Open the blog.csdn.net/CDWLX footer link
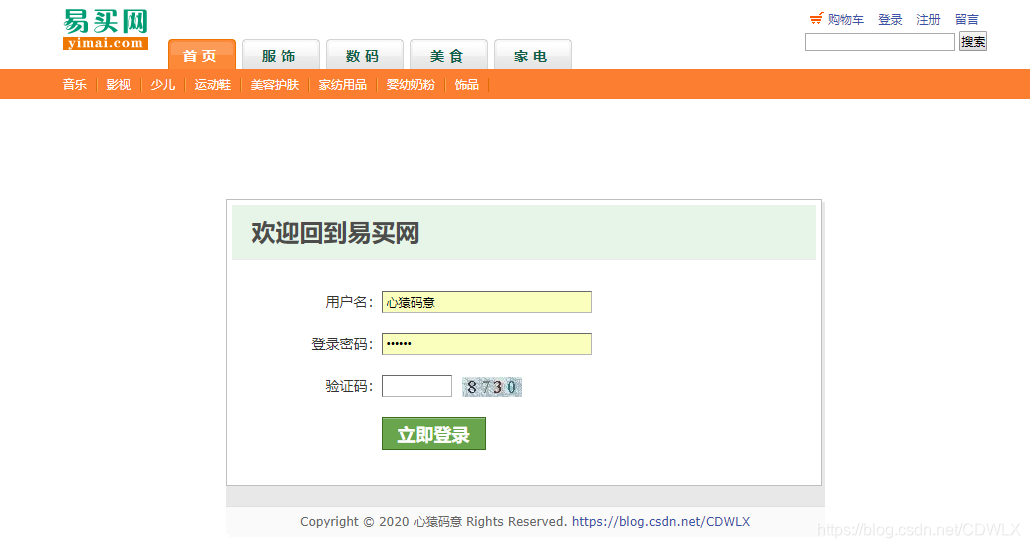The width and height of the screenshot is (1030, 548). point(661,522)
